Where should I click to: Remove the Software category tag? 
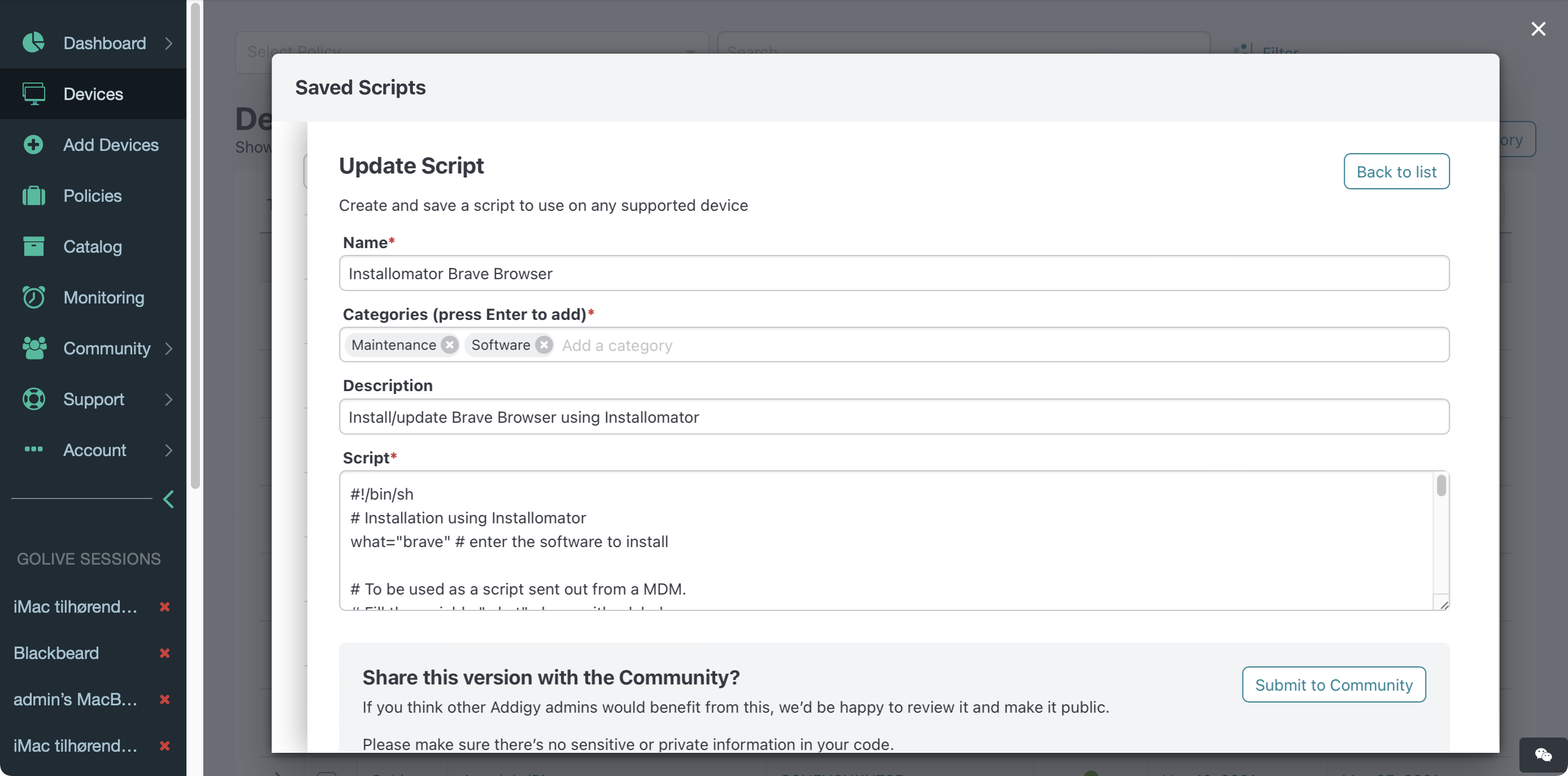[x=543, y=345]
